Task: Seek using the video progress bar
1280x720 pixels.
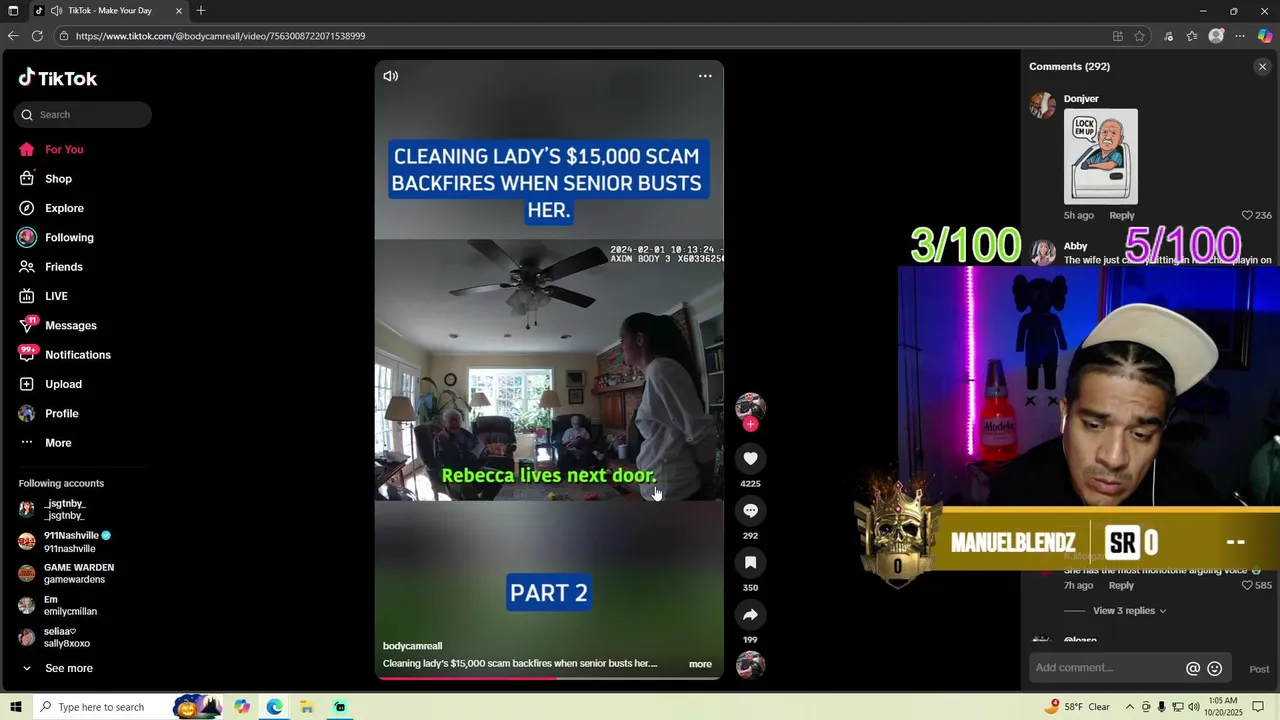Action: tap(549, 677)
